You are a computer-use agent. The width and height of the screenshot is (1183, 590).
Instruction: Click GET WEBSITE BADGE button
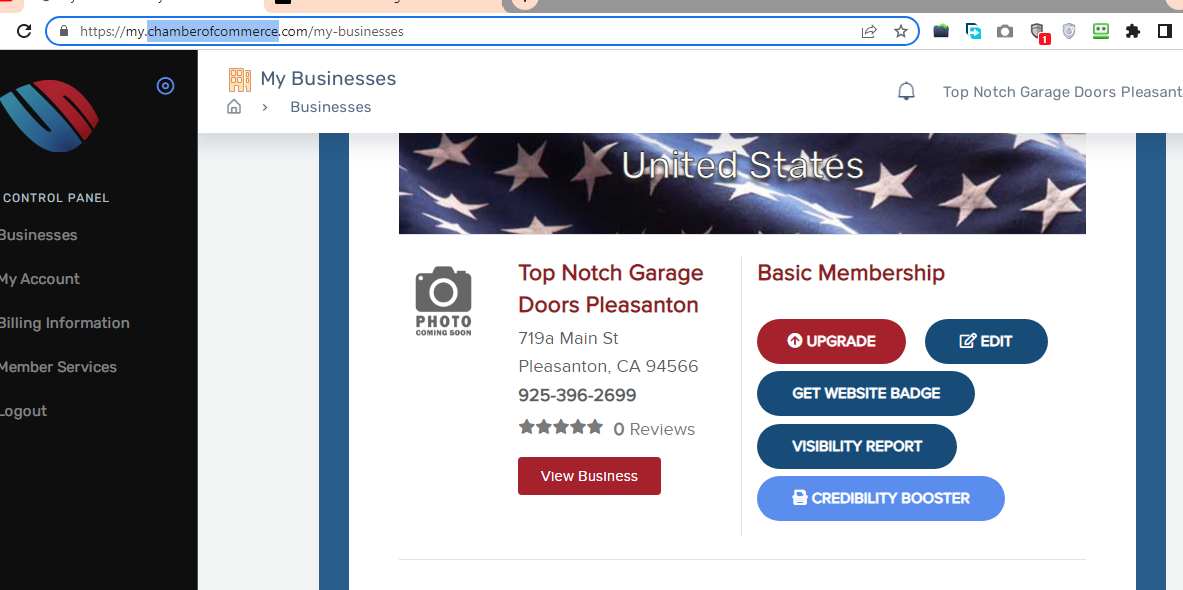pyautogui.click(x=865, y=393)
